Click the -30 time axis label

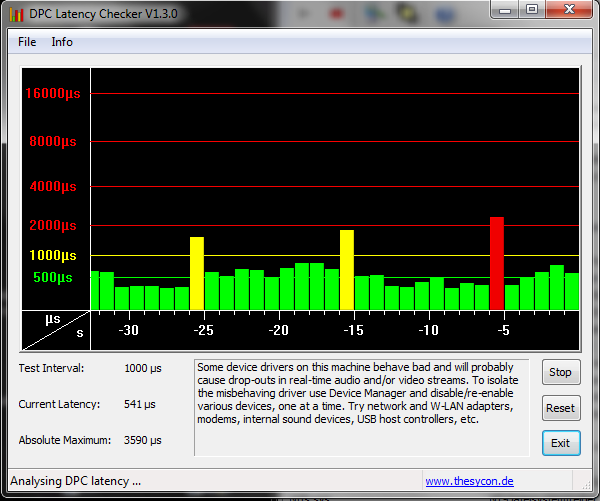(129, 330)
